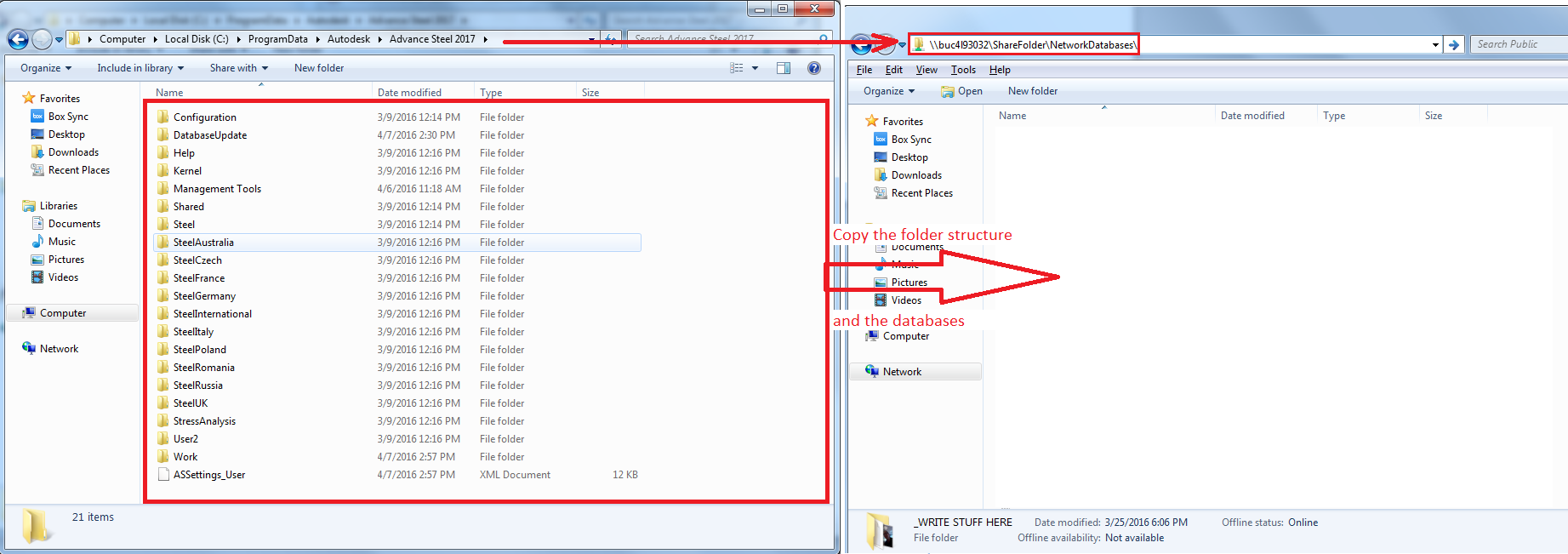Click the Go arrow button in right window
Screen dimensions: 1568x554
tap(1454, 45)
